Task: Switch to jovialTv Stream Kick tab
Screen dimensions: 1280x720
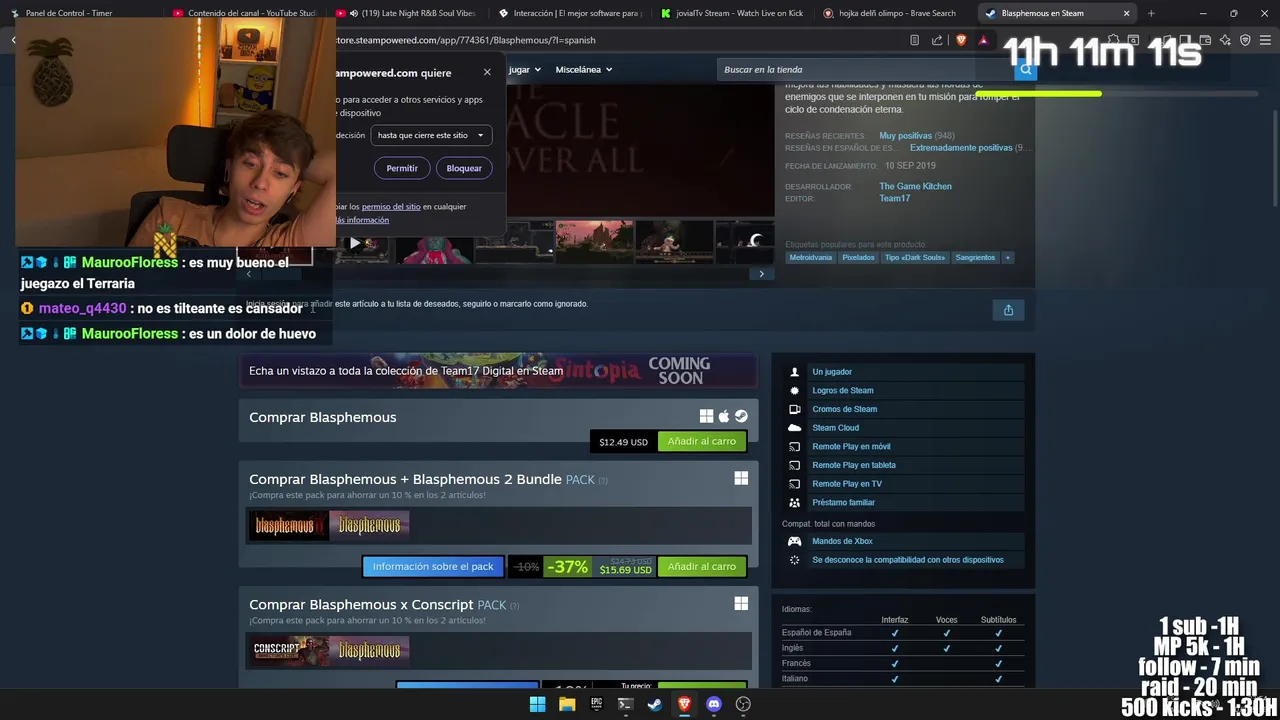Action: click(731, 13)
